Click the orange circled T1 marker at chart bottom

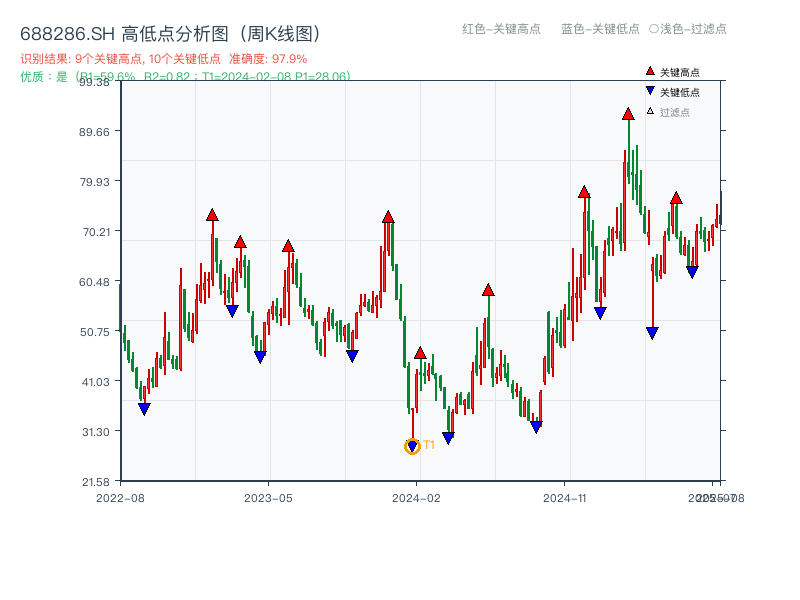click(x=411, y=446)
